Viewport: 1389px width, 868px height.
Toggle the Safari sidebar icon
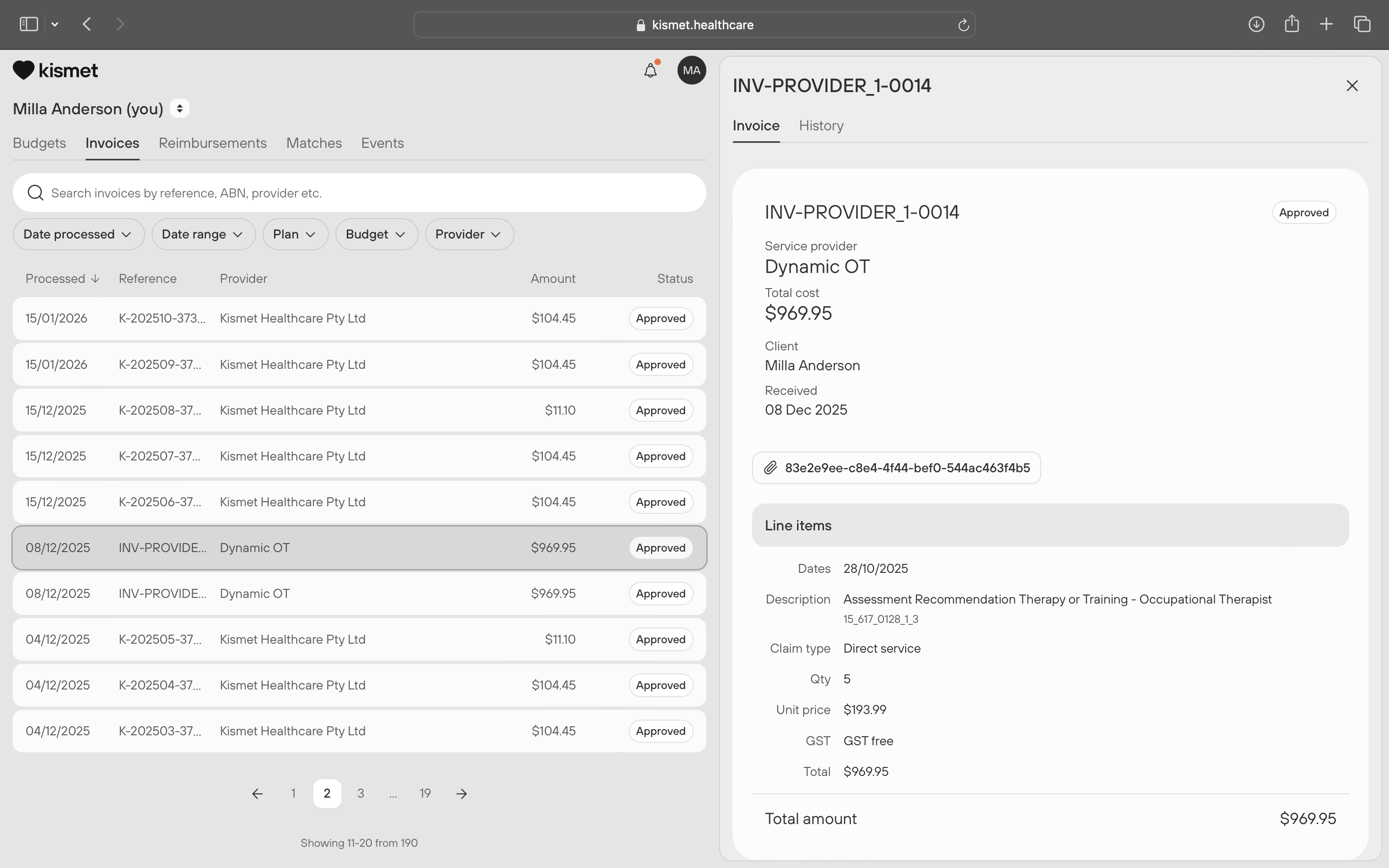click(29, 24)
